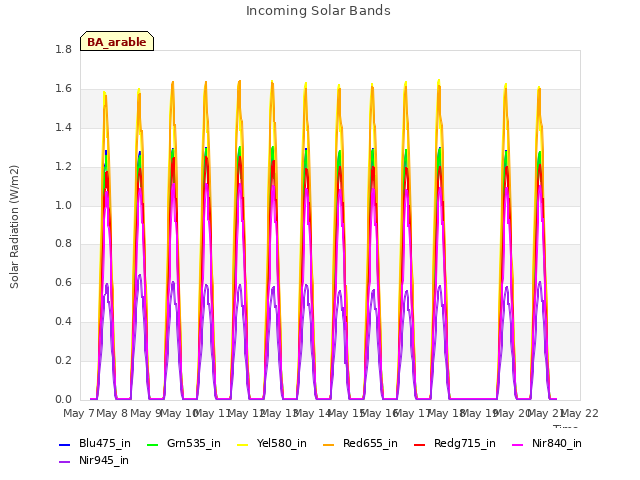Viewport: 640px width, 480px height.
Task: Click the 1.4 y-axis tick label
Action: (63, 128)
